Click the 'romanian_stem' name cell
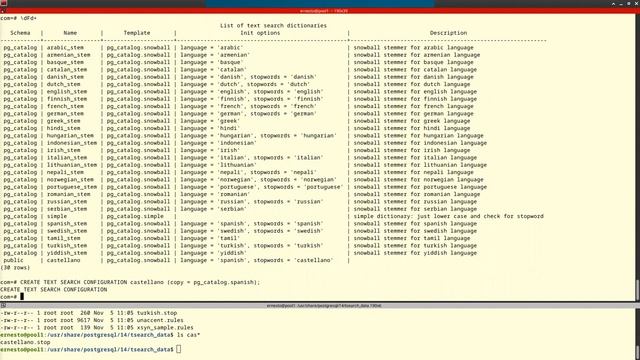This screenshot has width=640, height=360. pos(68,194)
